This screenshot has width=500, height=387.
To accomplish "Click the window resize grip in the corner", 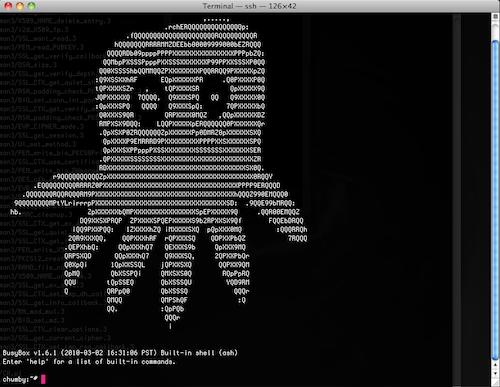I will pyautogui.click(x=496, y=382).
